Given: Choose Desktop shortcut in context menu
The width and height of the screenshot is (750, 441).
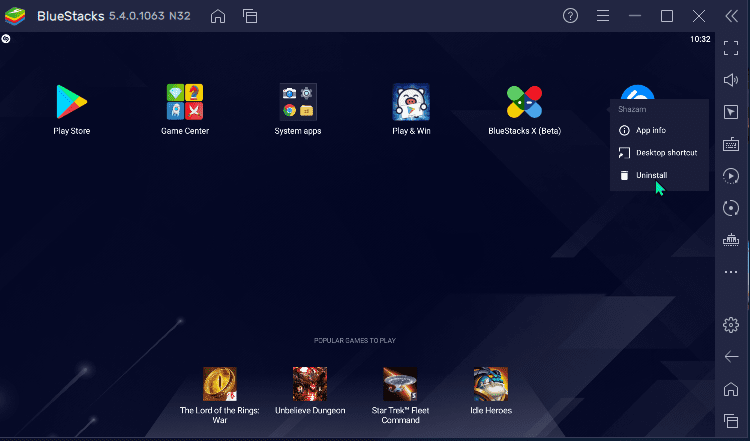Looking at the screenshot, I should point(659,153).
